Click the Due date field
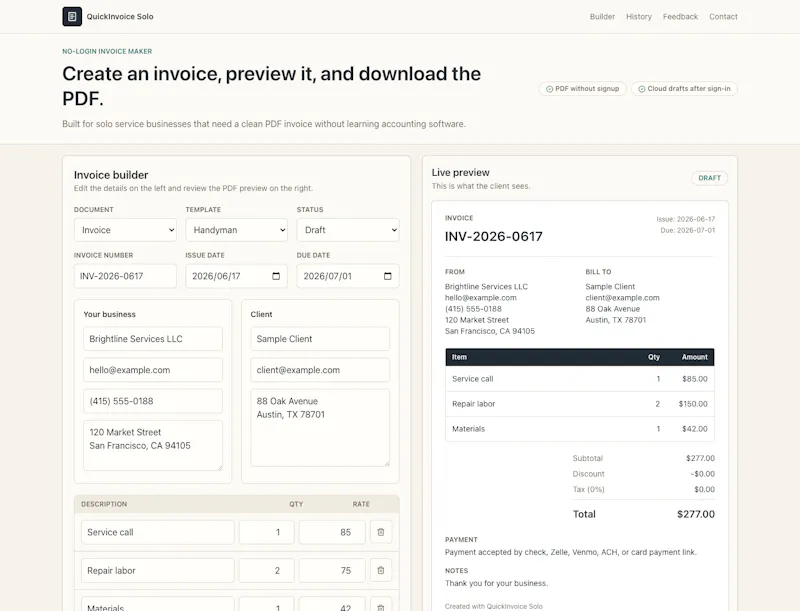Viewport: 800px width, 611px height. (x=348, y=276)
